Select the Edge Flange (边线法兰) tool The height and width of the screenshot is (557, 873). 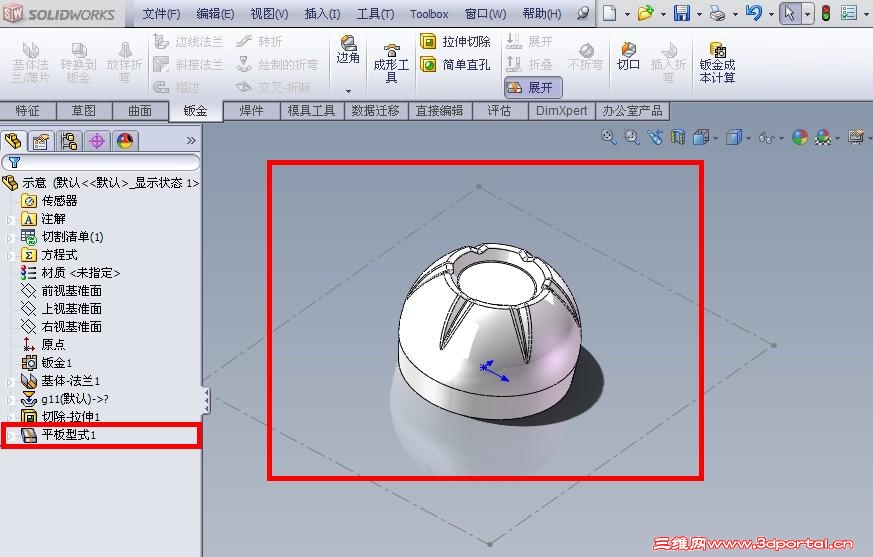188,42
